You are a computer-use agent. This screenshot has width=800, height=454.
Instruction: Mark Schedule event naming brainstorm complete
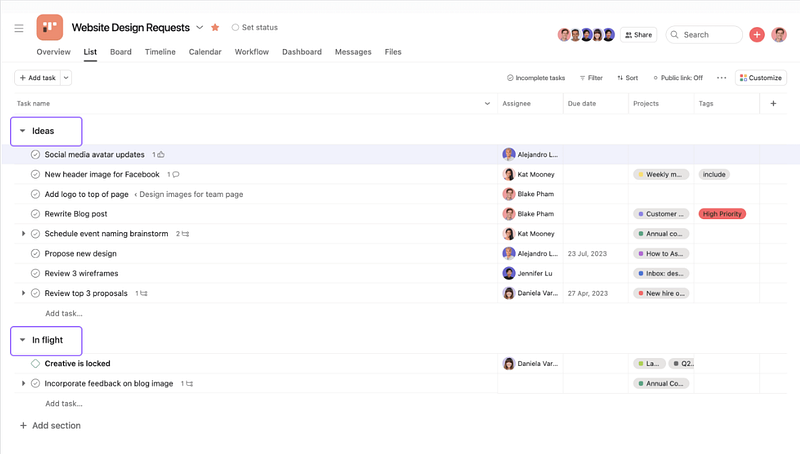[35, 234]
